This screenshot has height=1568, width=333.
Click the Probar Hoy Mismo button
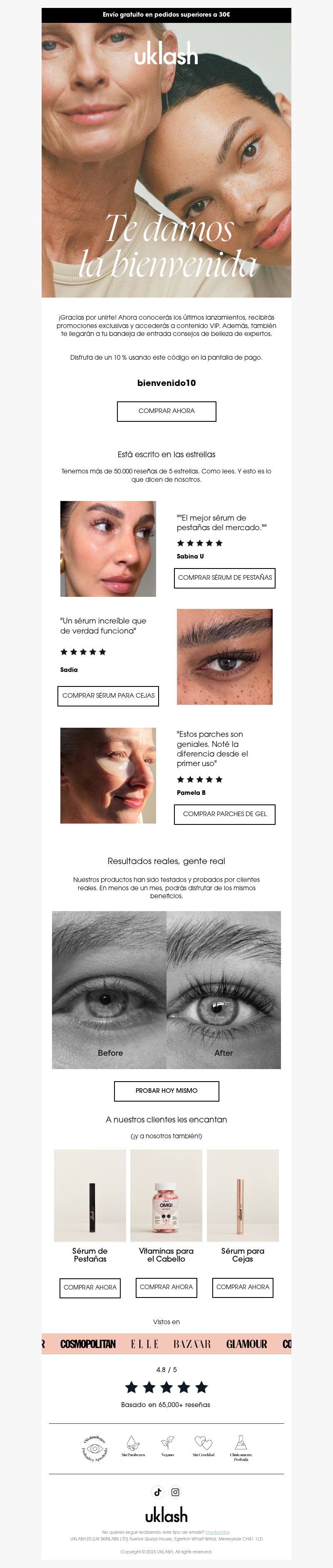166,1091
